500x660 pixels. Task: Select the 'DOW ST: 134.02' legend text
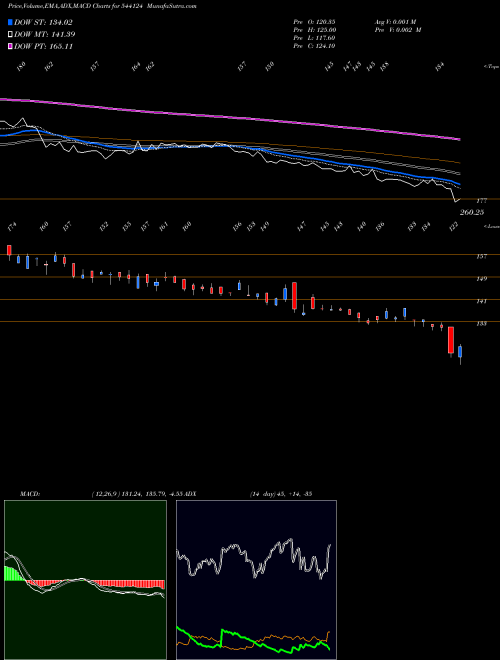pos(44,22)
